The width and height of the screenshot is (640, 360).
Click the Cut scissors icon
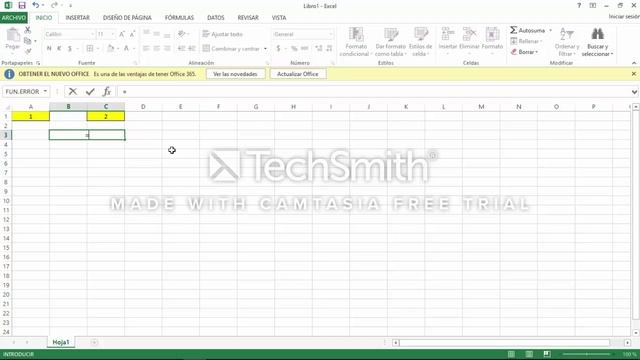point(28,30)
